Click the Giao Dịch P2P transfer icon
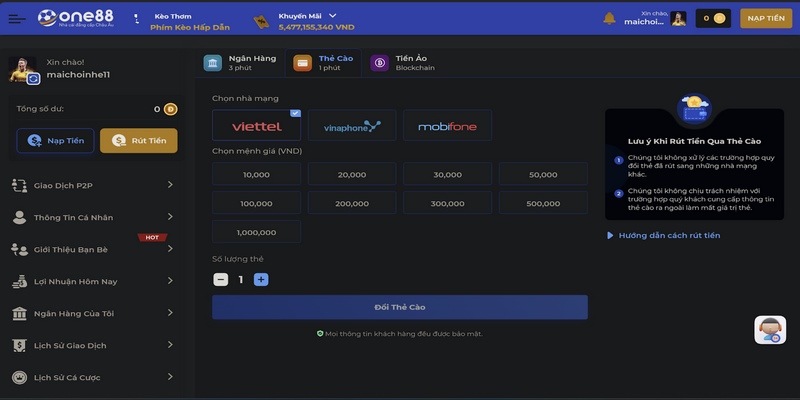 pyautogui.click(x=19, y=185)
